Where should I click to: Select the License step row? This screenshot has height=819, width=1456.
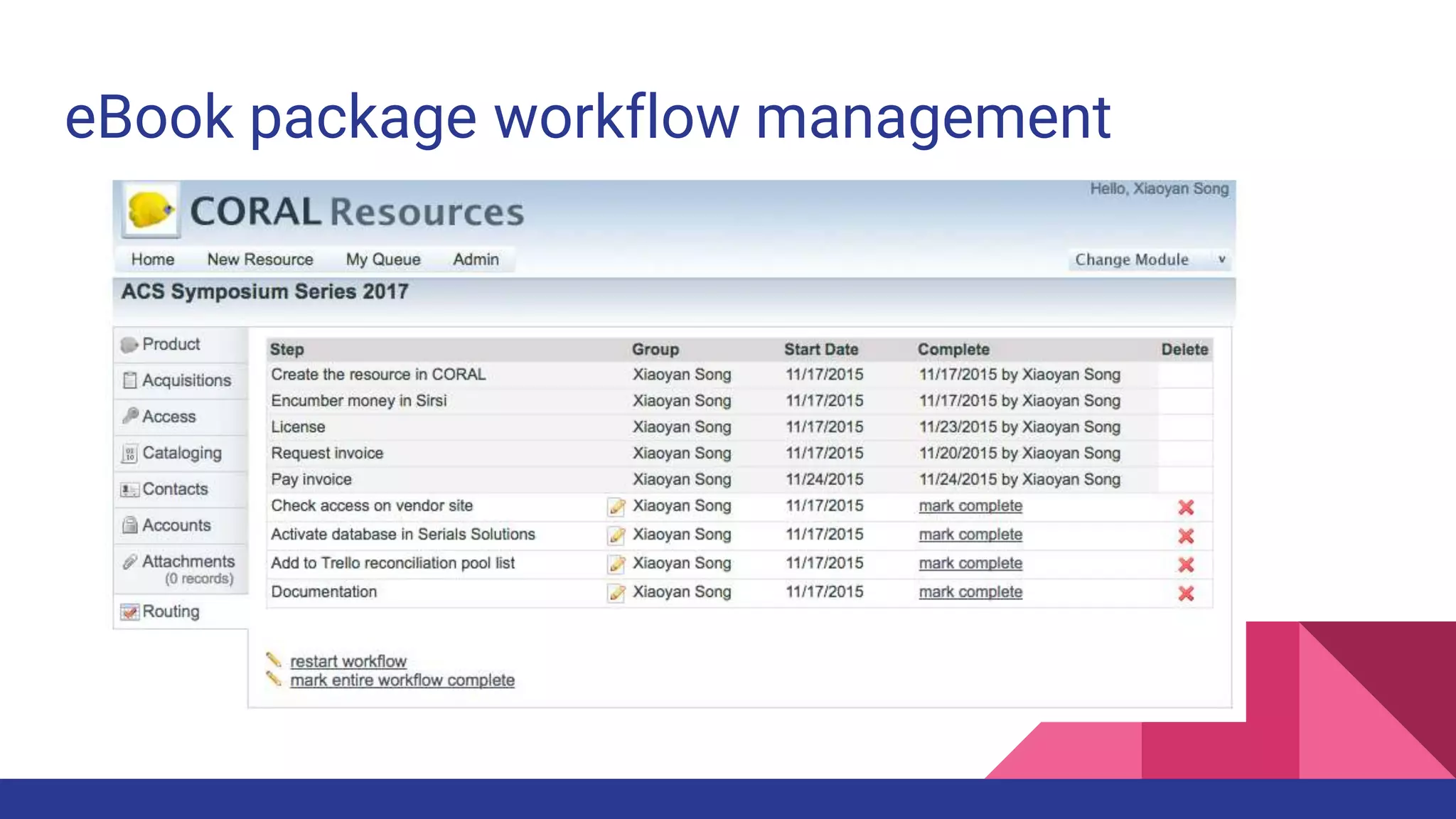(x=739, y=427)
